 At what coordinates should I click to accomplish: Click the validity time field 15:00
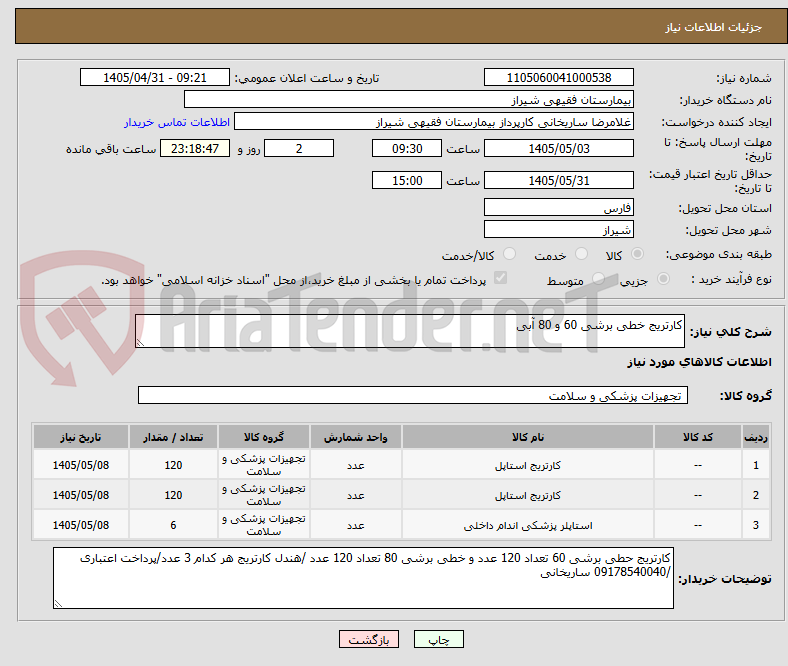click(x=407, y=180)
